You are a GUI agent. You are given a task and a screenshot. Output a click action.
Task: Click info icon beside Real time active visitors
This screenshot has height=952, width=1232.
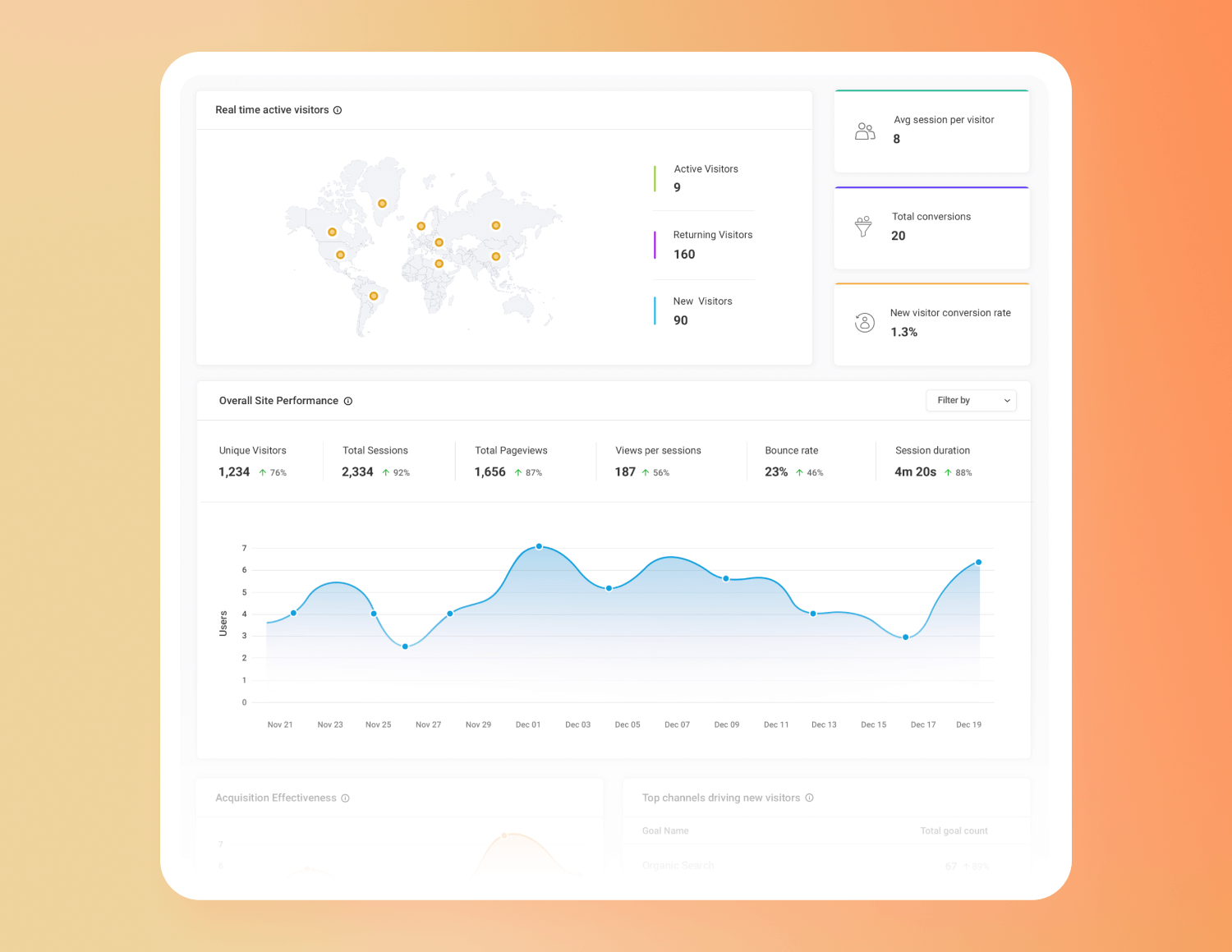(x=338, y=110)
